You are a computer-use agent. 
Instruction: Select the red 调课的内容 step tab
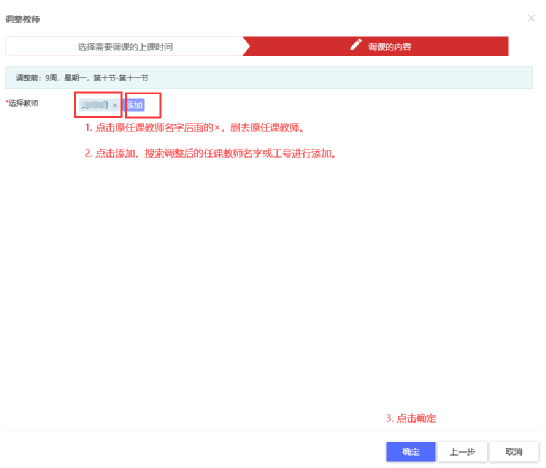(376, 46)
